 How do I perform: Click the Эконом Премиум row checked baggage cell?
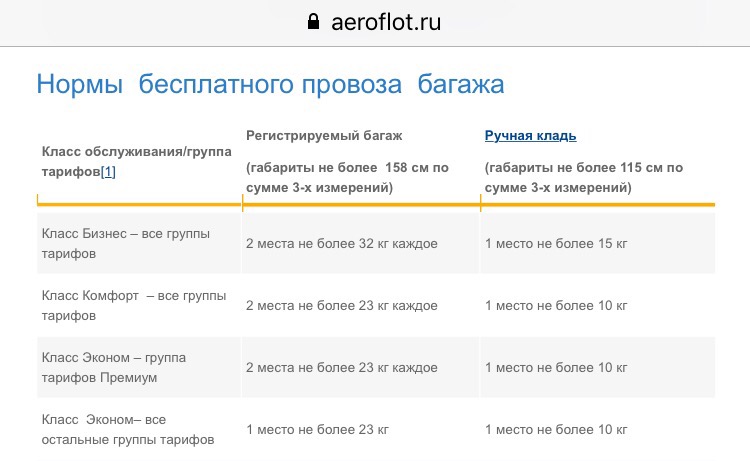[342, 368]
